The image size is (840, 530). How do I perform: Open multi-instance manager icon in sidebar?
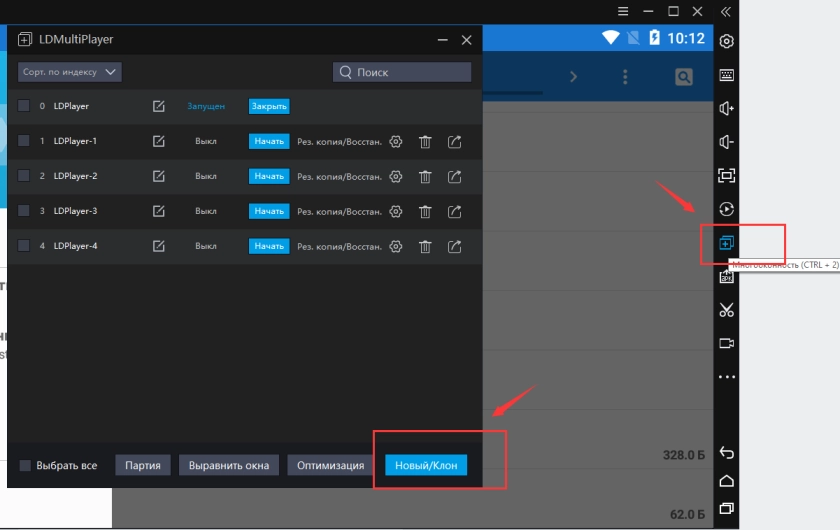[726, 243]
